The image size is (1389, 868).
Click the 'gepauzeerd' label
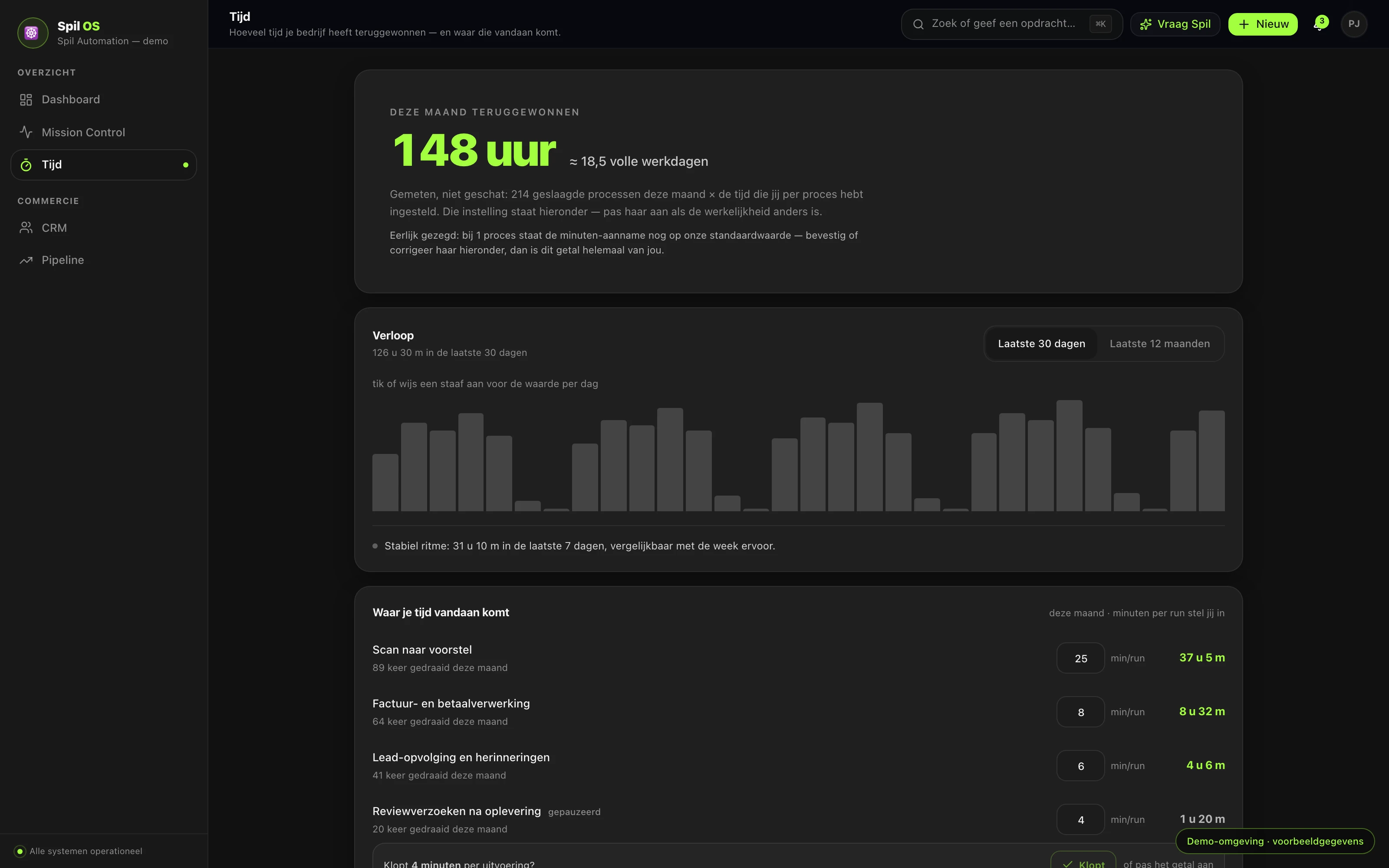(x=574, y=812)
